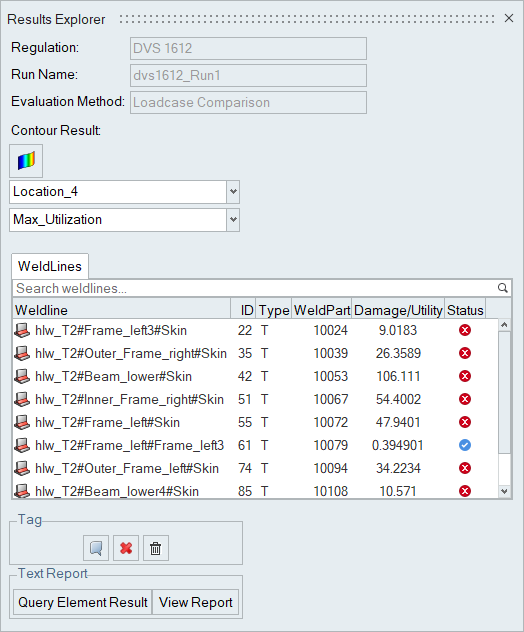Select the WeldLines tab
Screen dimensions: 524x632
point(50,266)
